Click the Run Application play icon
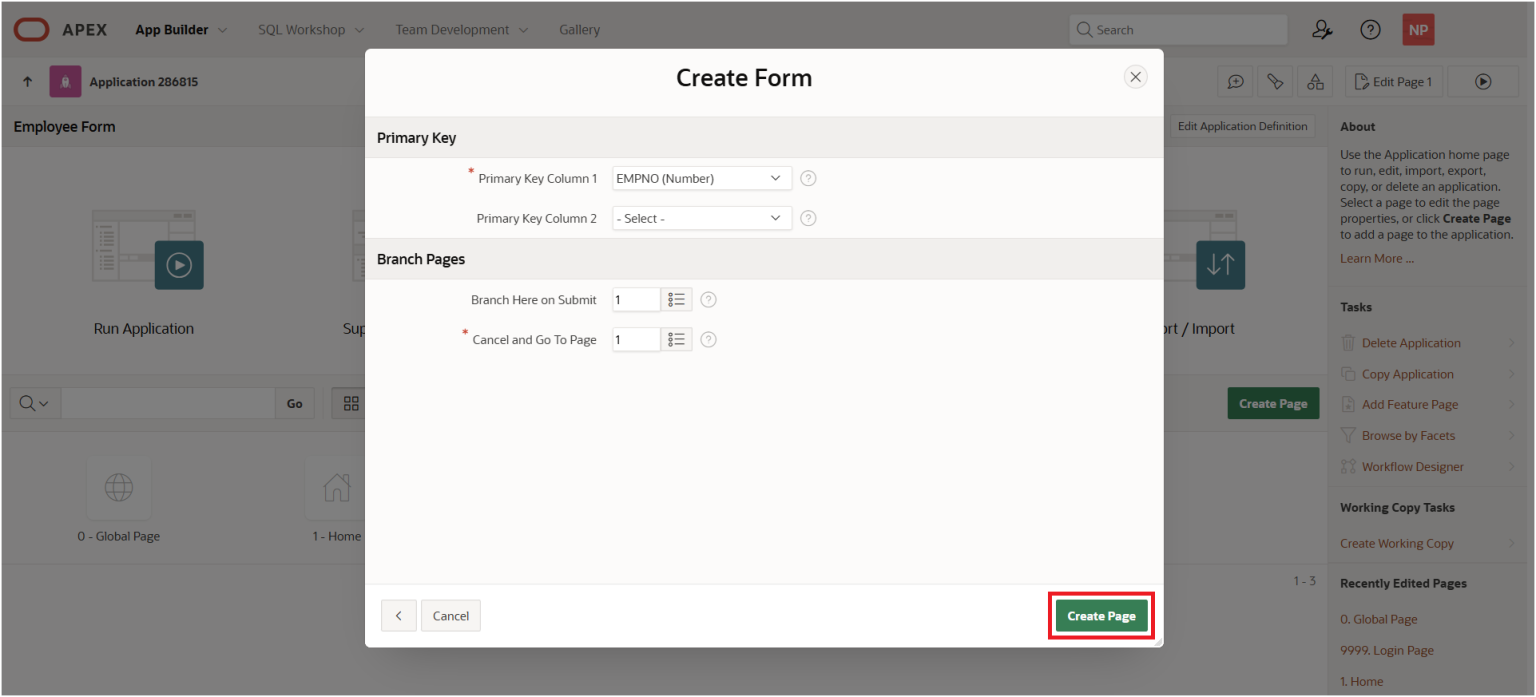Screen dimensions: 1536x697 [x=180, y=264]
